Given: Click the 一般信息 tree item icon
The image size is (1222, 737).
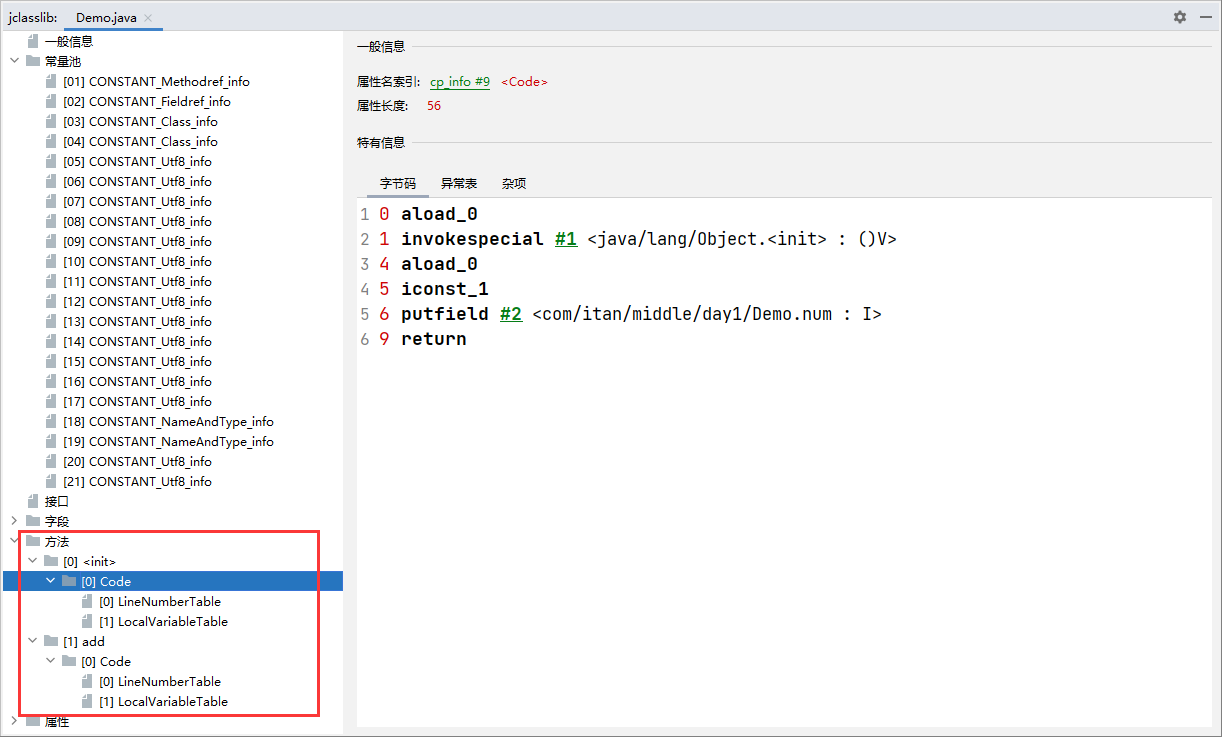Looking at the screenshot, I should click(x=34, y=41).
